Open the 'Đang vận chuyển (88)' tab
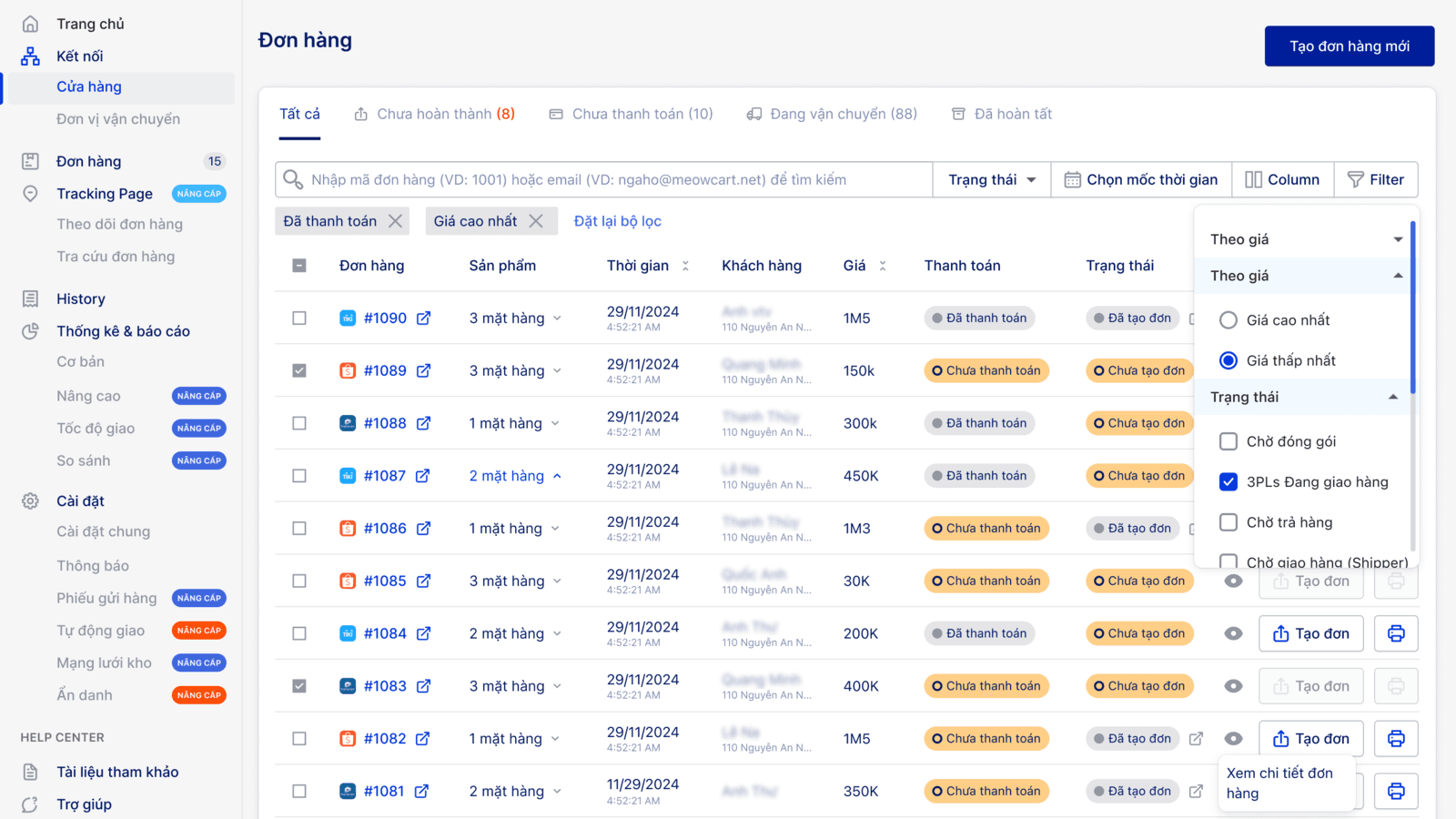1456x819 pixels. pyautogui.click(x=832, y=114)
